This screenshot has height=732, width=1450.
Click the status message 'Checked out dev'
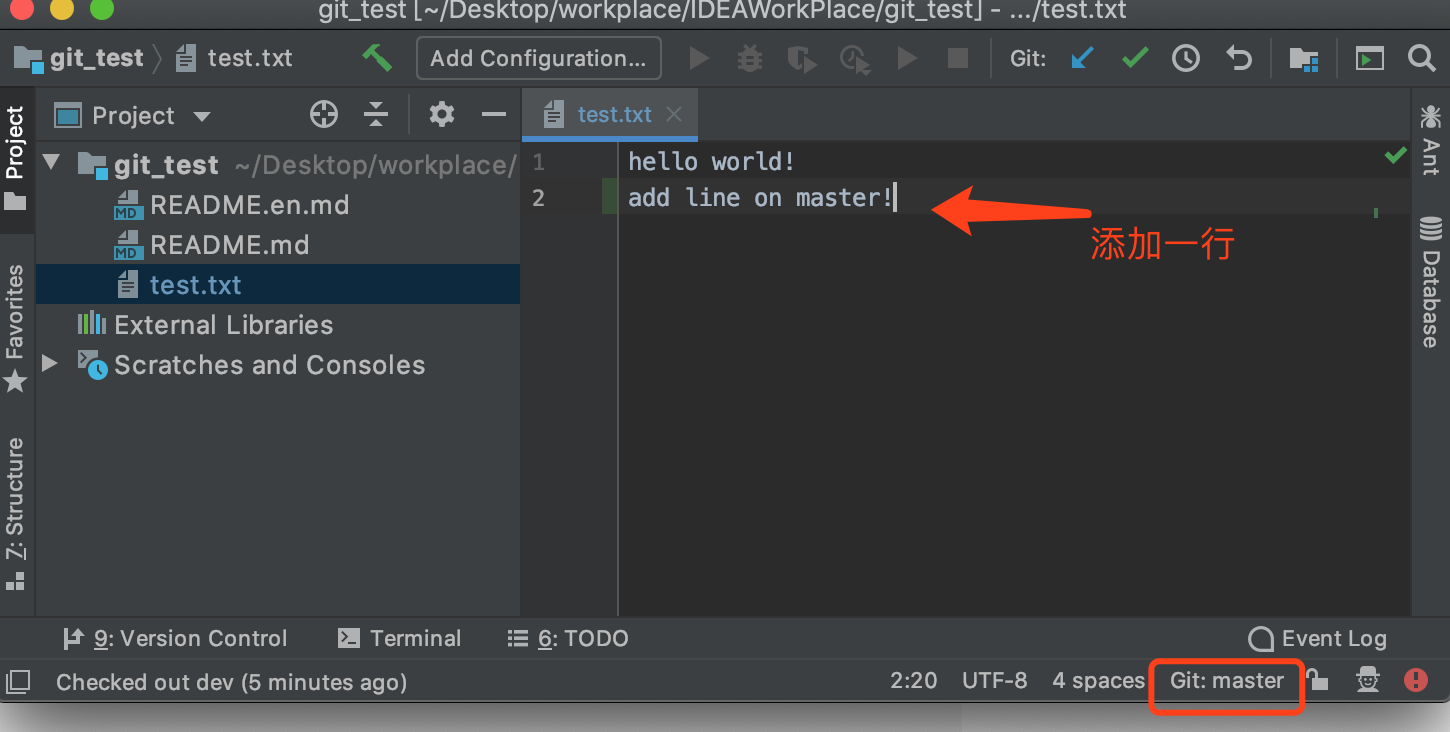[231, 682]
